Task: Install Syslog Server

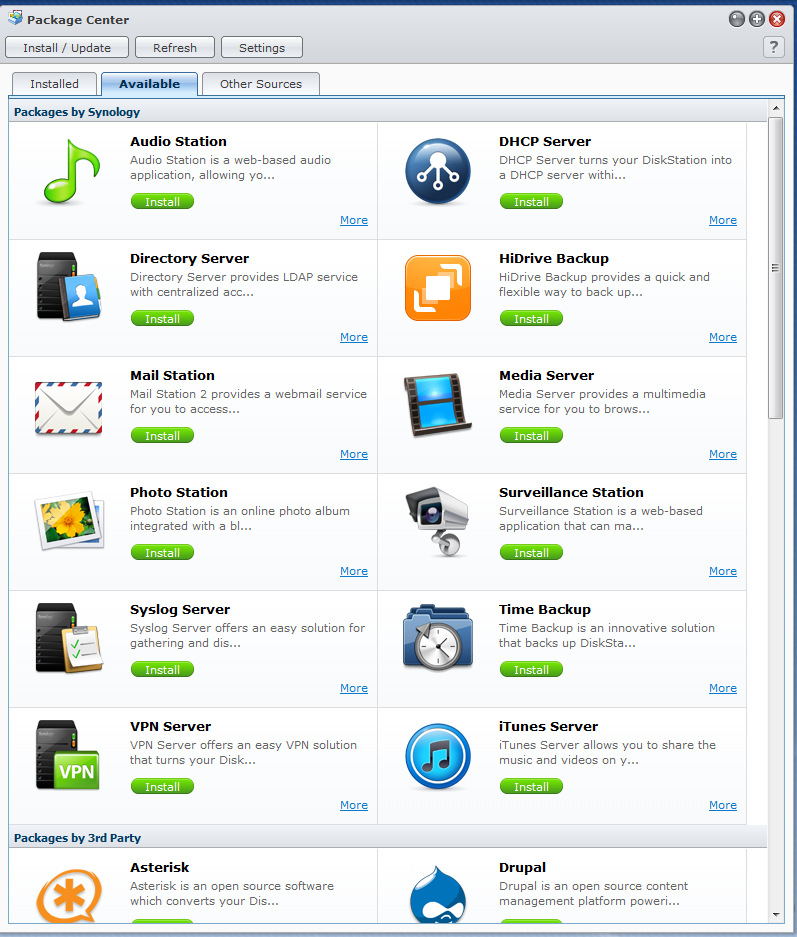Action: (163, 670)
